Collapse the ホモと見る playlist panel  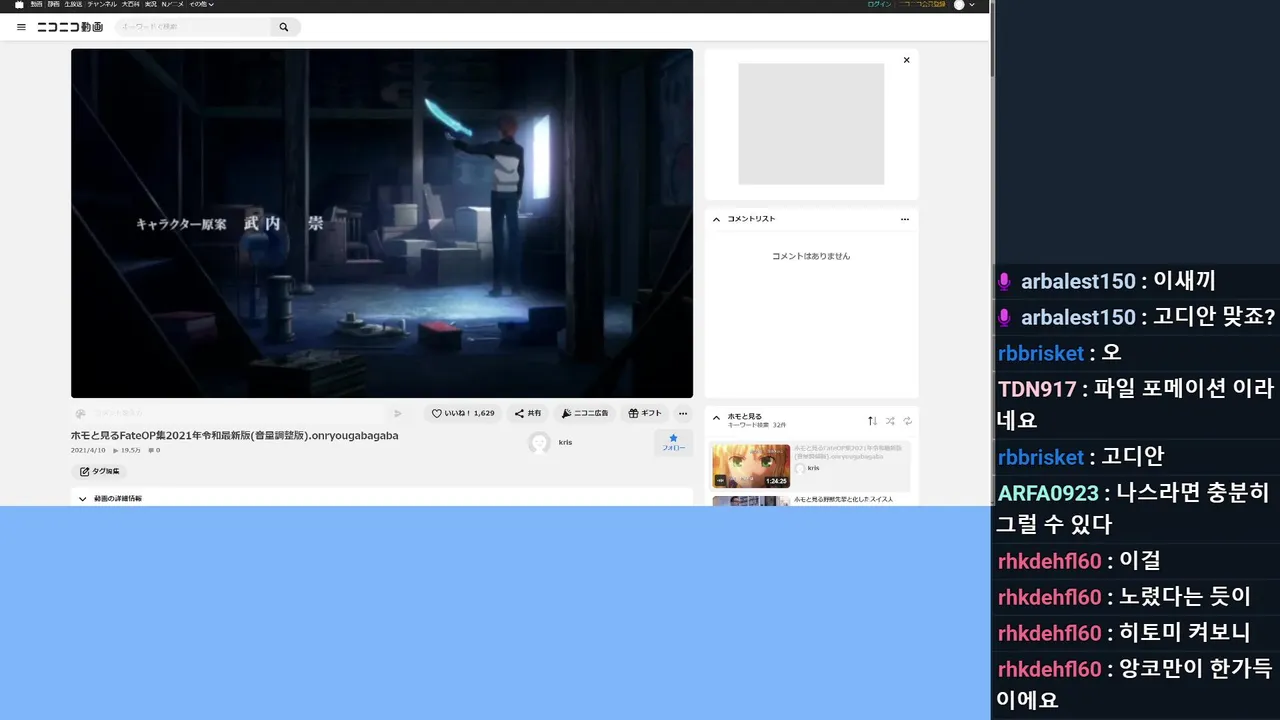tap(716, 418)
